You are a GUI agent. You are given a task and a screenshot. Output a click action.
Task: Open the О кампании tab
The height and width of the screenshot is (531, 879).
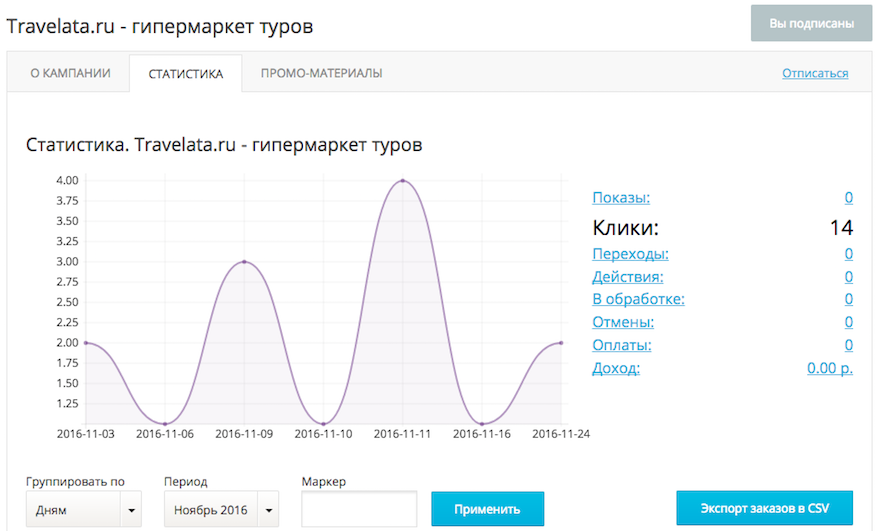[69, 73]
